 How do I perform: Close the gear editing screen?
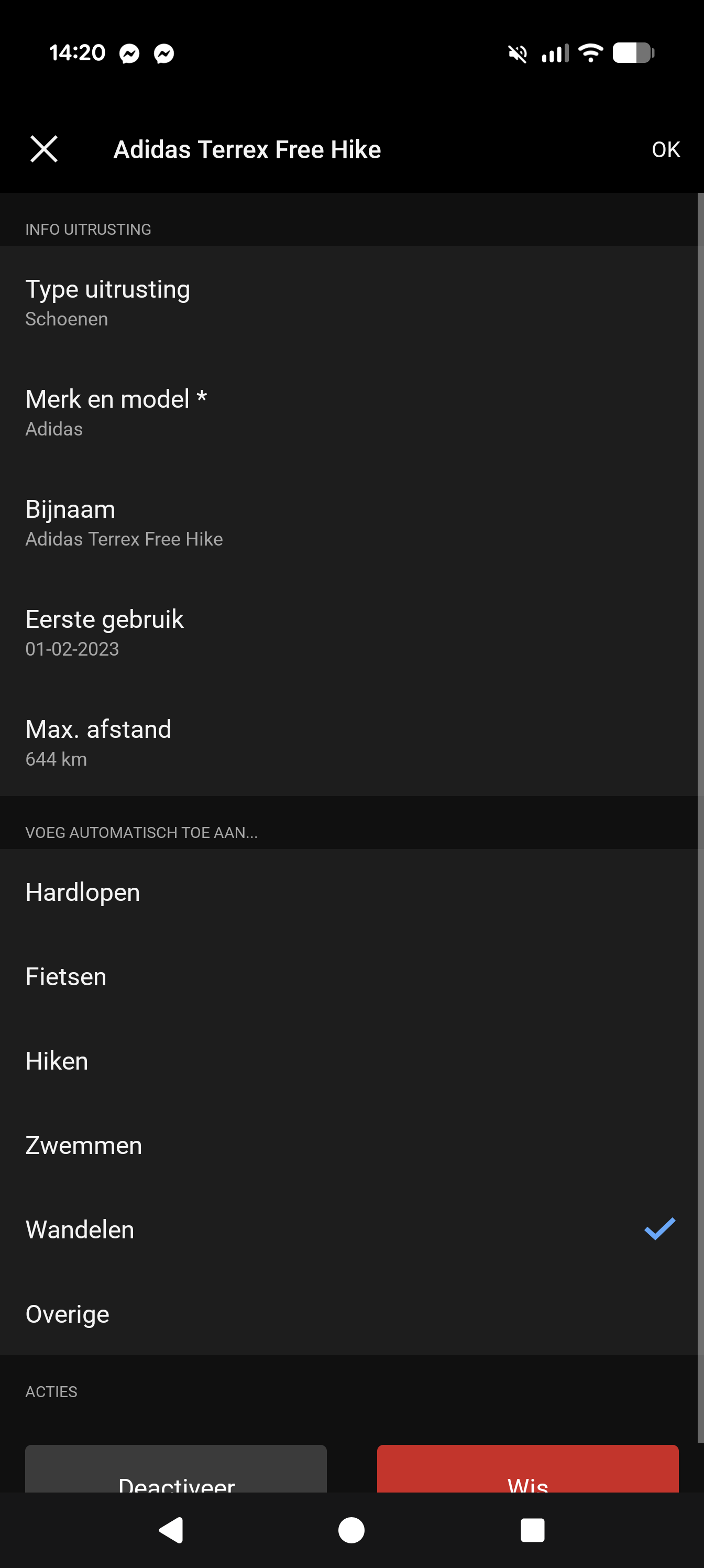click(43, 148)
